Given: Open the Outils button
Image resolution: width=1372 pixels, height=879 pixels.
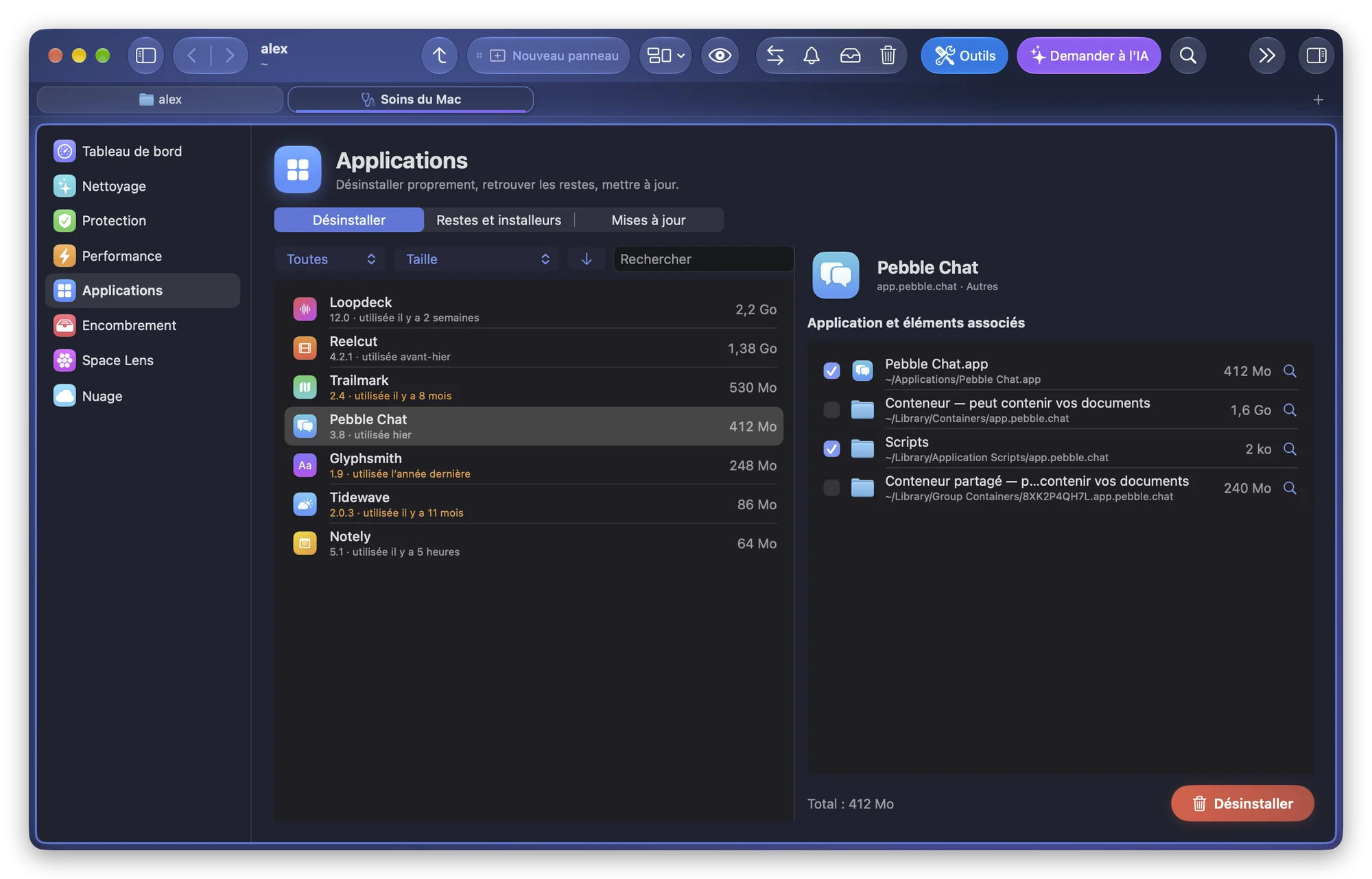Looking at the screenshot, I should (964, 56).
